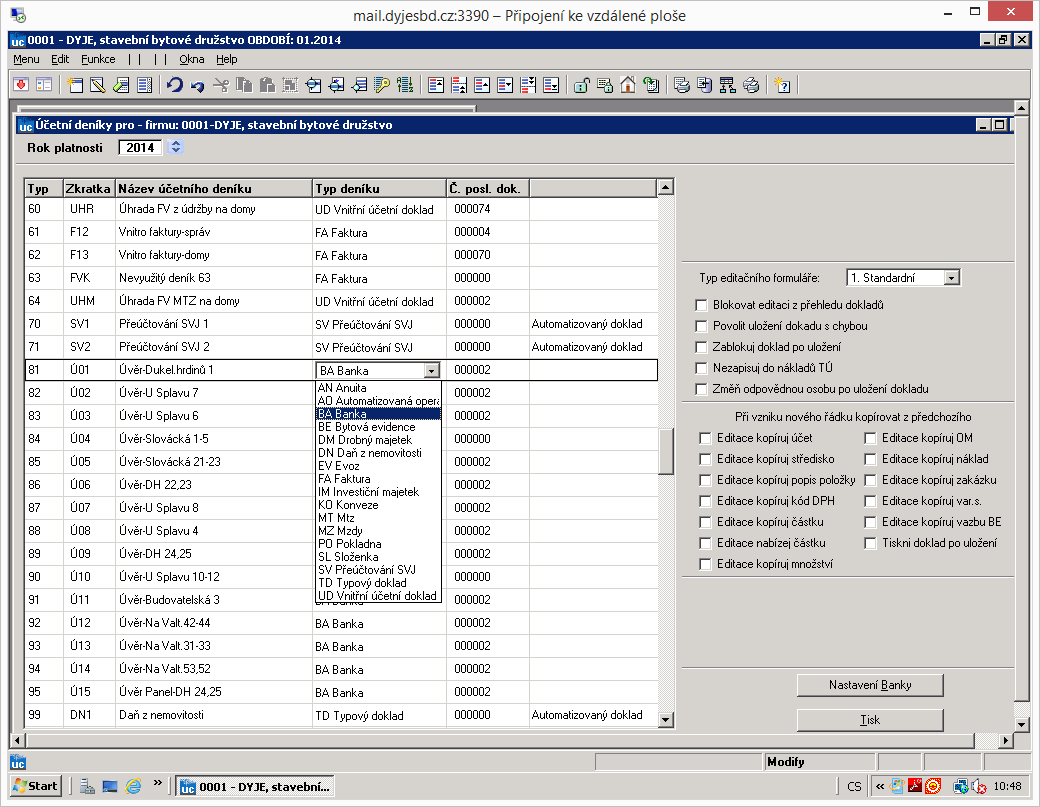Image resolution: width=1040 pixels, height=807 pixels.
Task: Click the journal table scrollbar down arrow
Action: 666,719
